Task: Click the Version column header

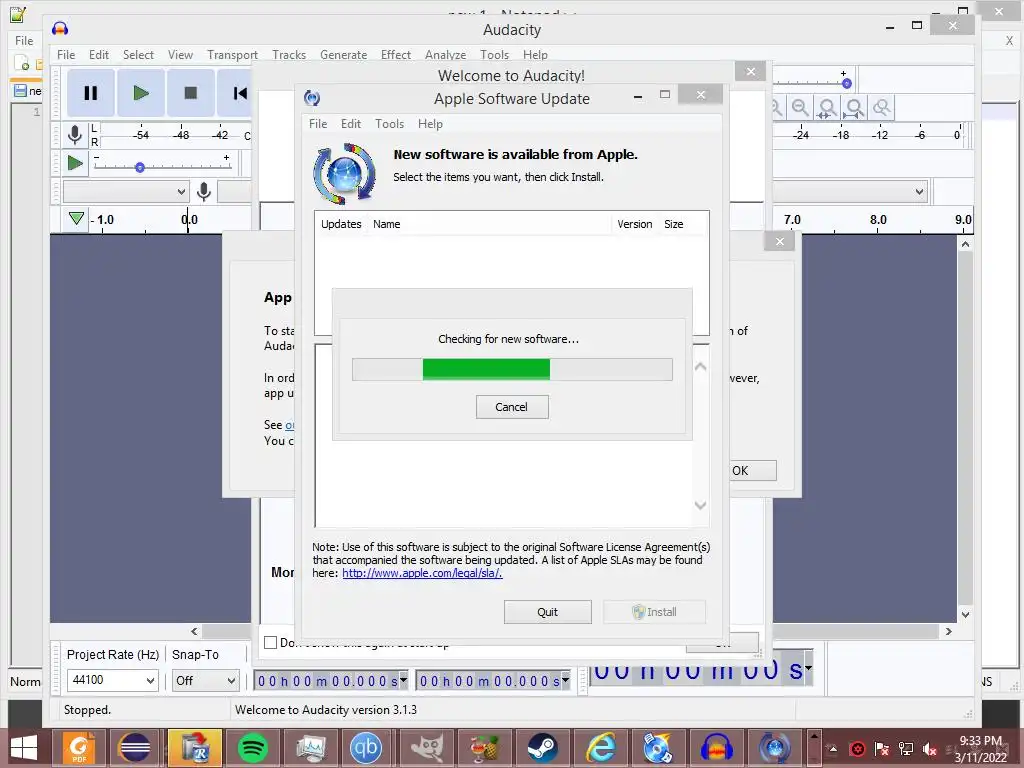Action: (634, 224)
